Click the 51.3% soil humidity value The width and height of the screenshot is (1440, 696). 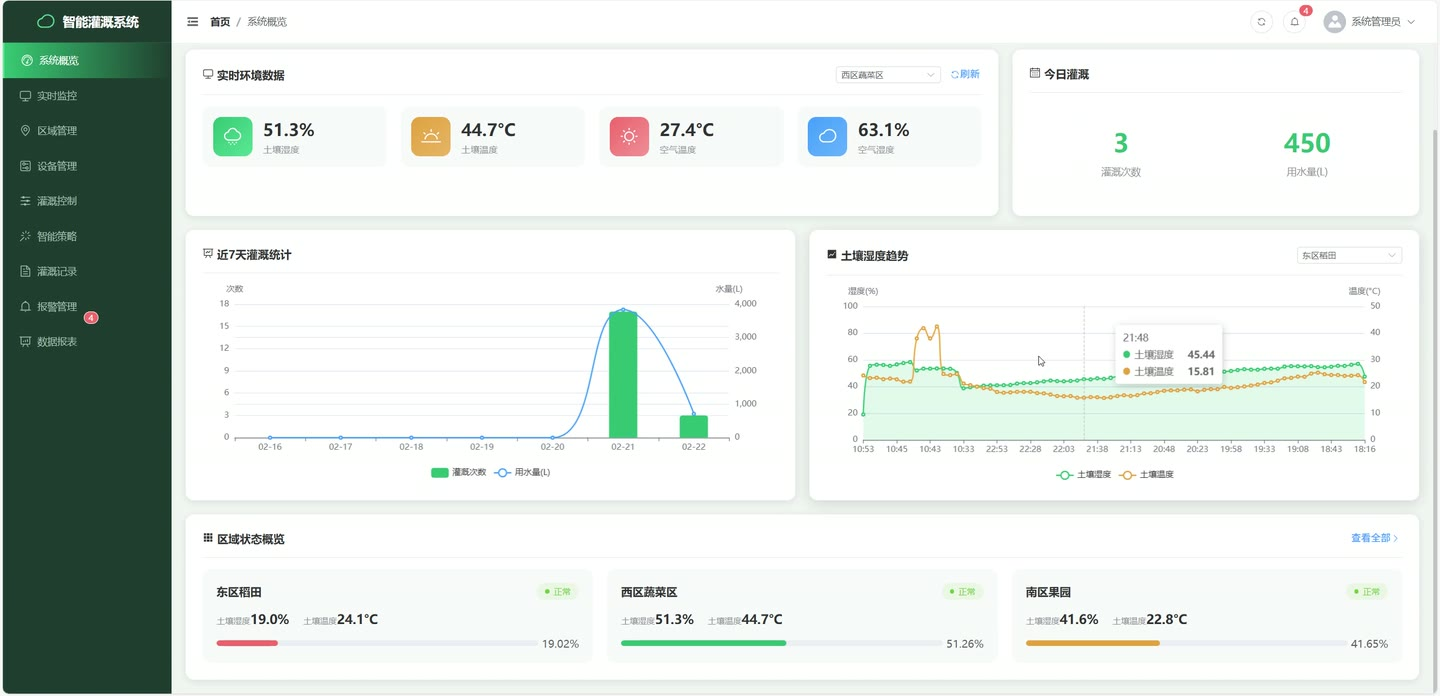289,130
